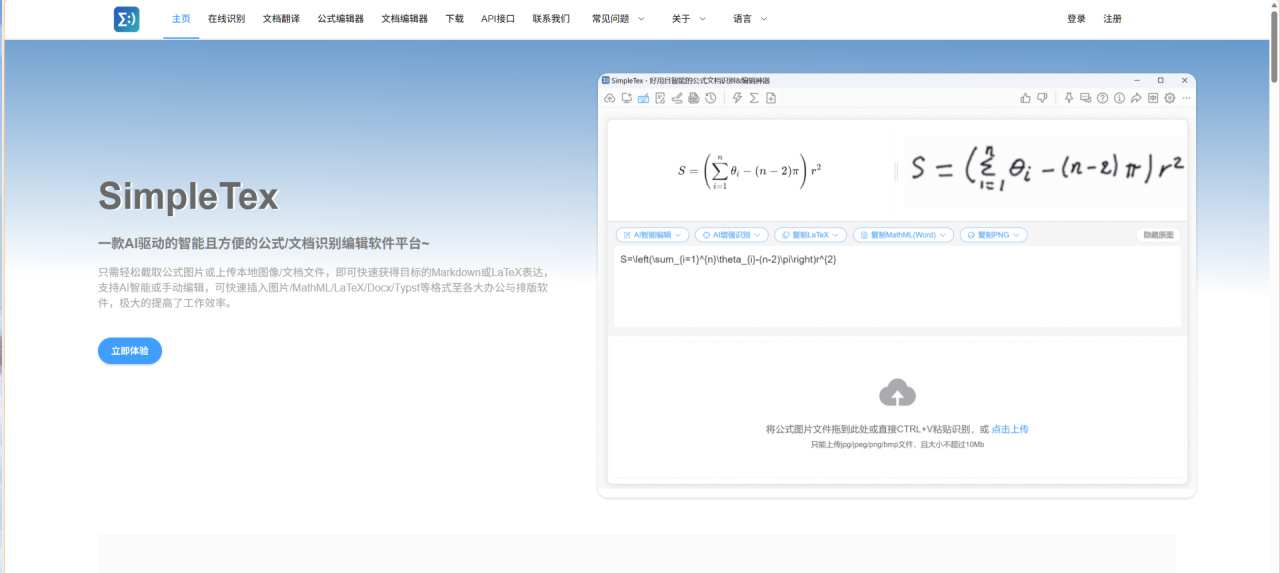The width and height of the screenshot is (1280, 573).
Task: Open the 公式编辑器 nav item
Action: coord(340,19)
